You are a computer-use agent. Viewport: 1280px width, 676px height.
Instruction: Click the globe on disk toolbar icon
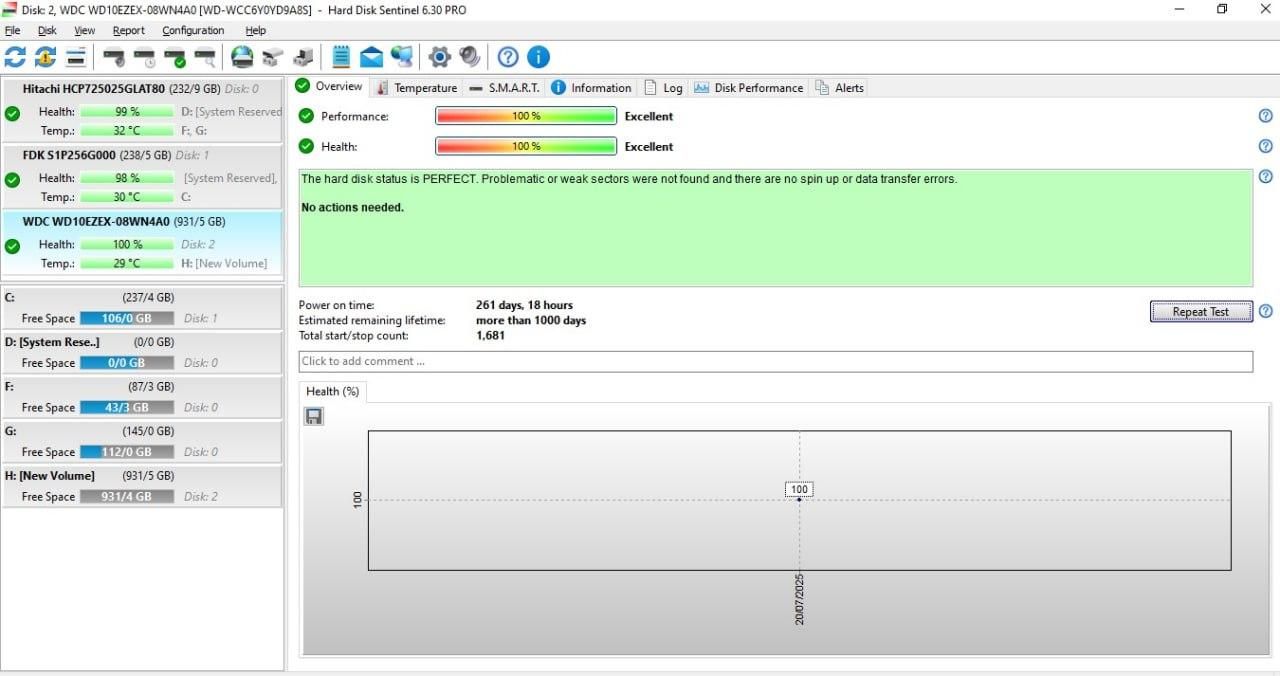point(242,57)
